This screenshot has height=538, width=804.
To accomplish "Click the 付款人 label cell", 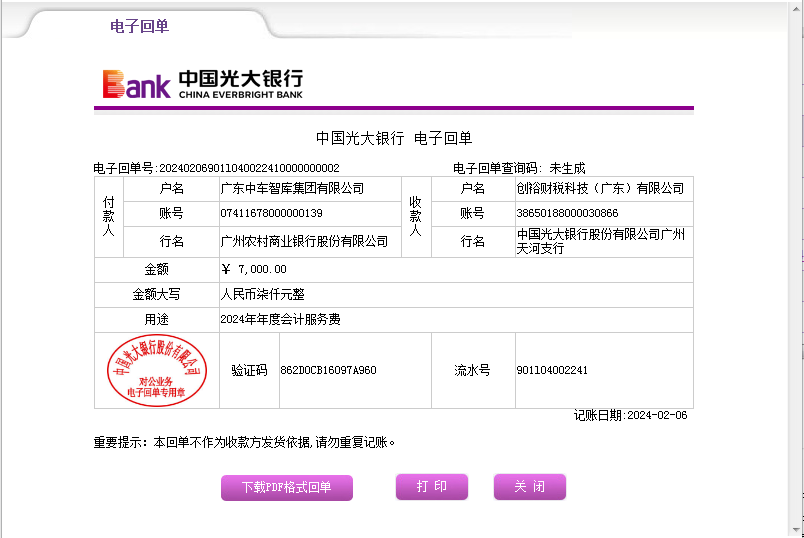I will tap(109, 216).
